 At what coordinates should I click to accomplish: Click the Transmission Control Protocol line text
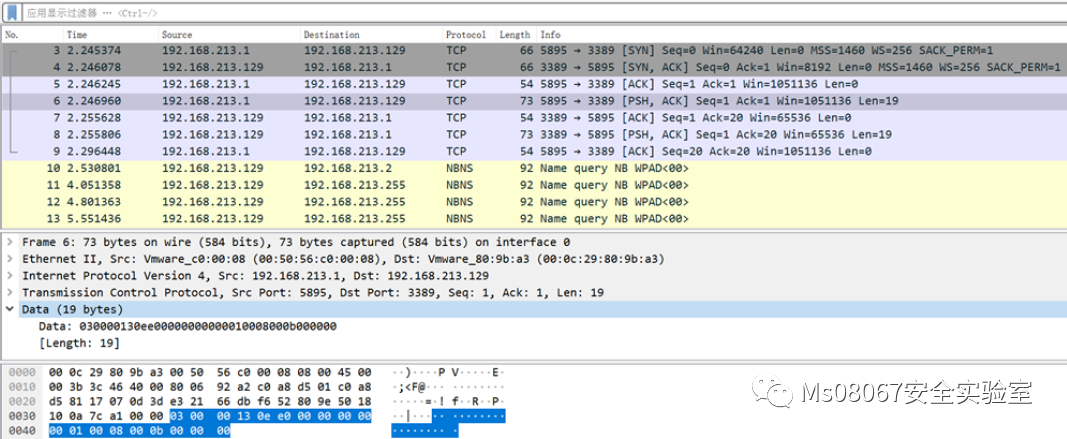(x=313, y=293)
